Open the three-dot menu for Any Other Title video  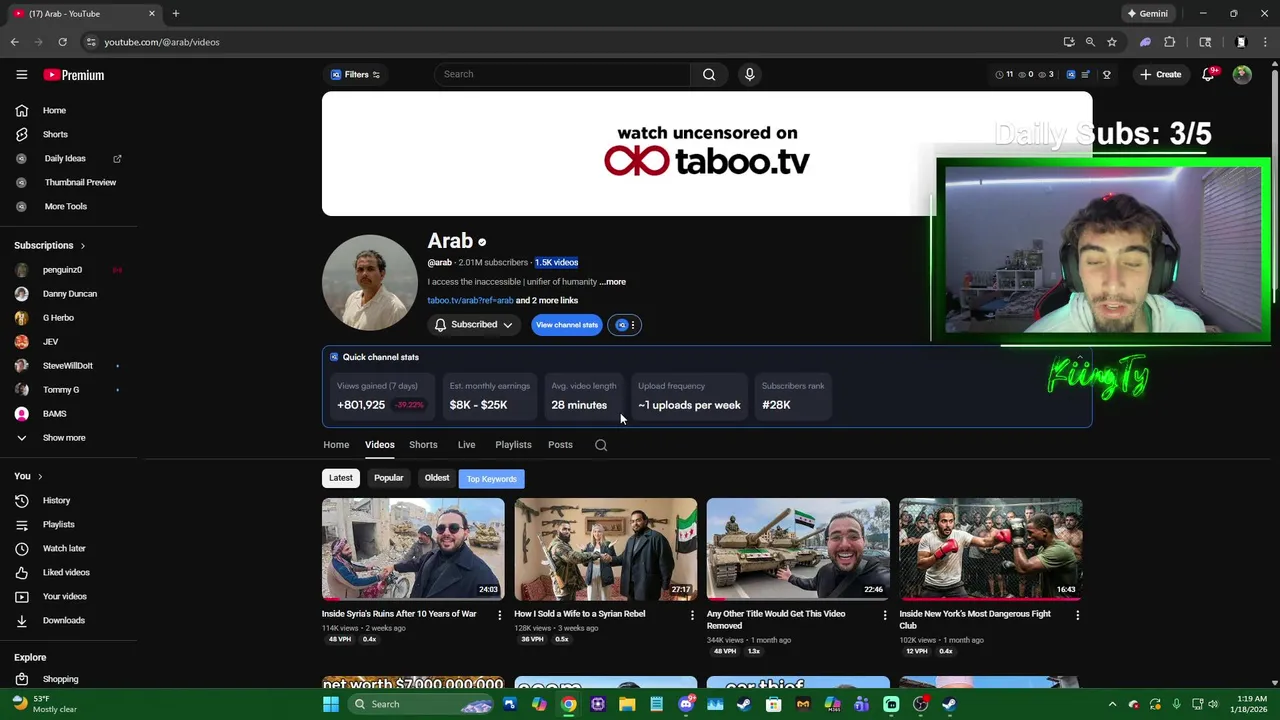(x=884, y=615)
